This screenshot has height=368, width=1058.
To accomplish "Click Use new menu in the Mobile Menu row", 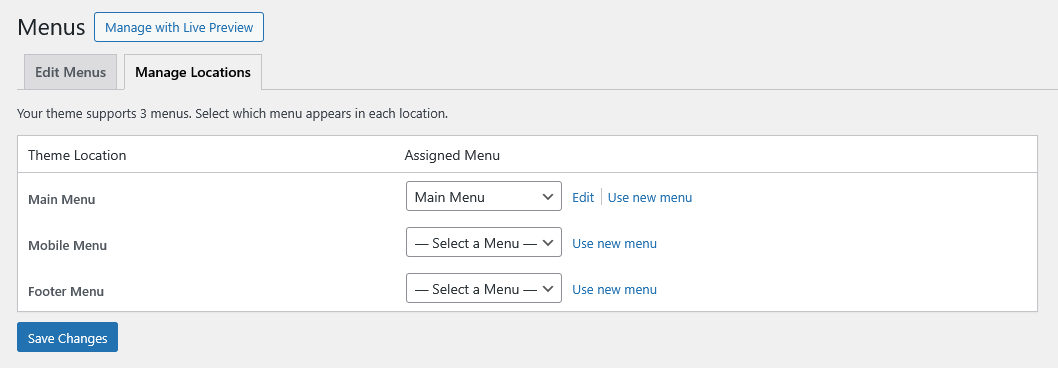I will [x=615, y=243].
